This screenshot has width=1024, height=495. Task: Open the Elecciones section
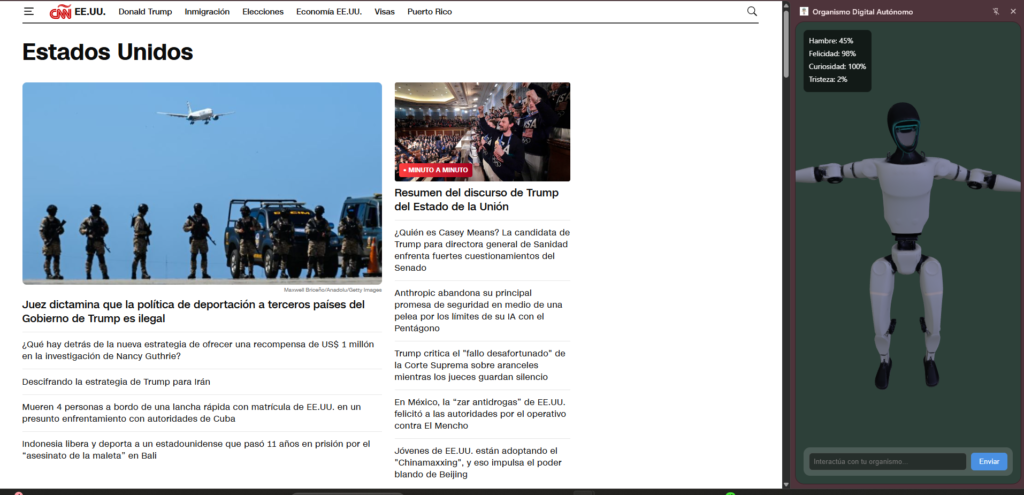263,12
